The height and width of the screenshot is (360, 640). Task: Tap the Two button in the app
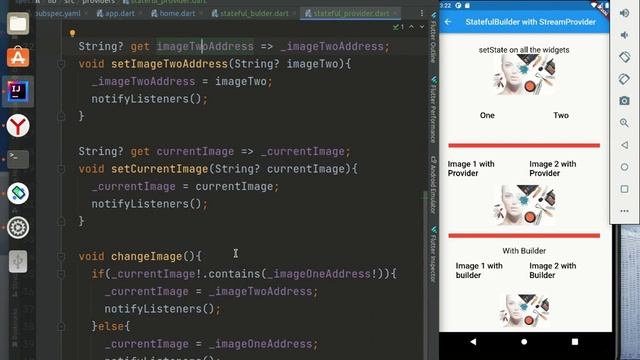pyautogui.click(x=561, y=116)
